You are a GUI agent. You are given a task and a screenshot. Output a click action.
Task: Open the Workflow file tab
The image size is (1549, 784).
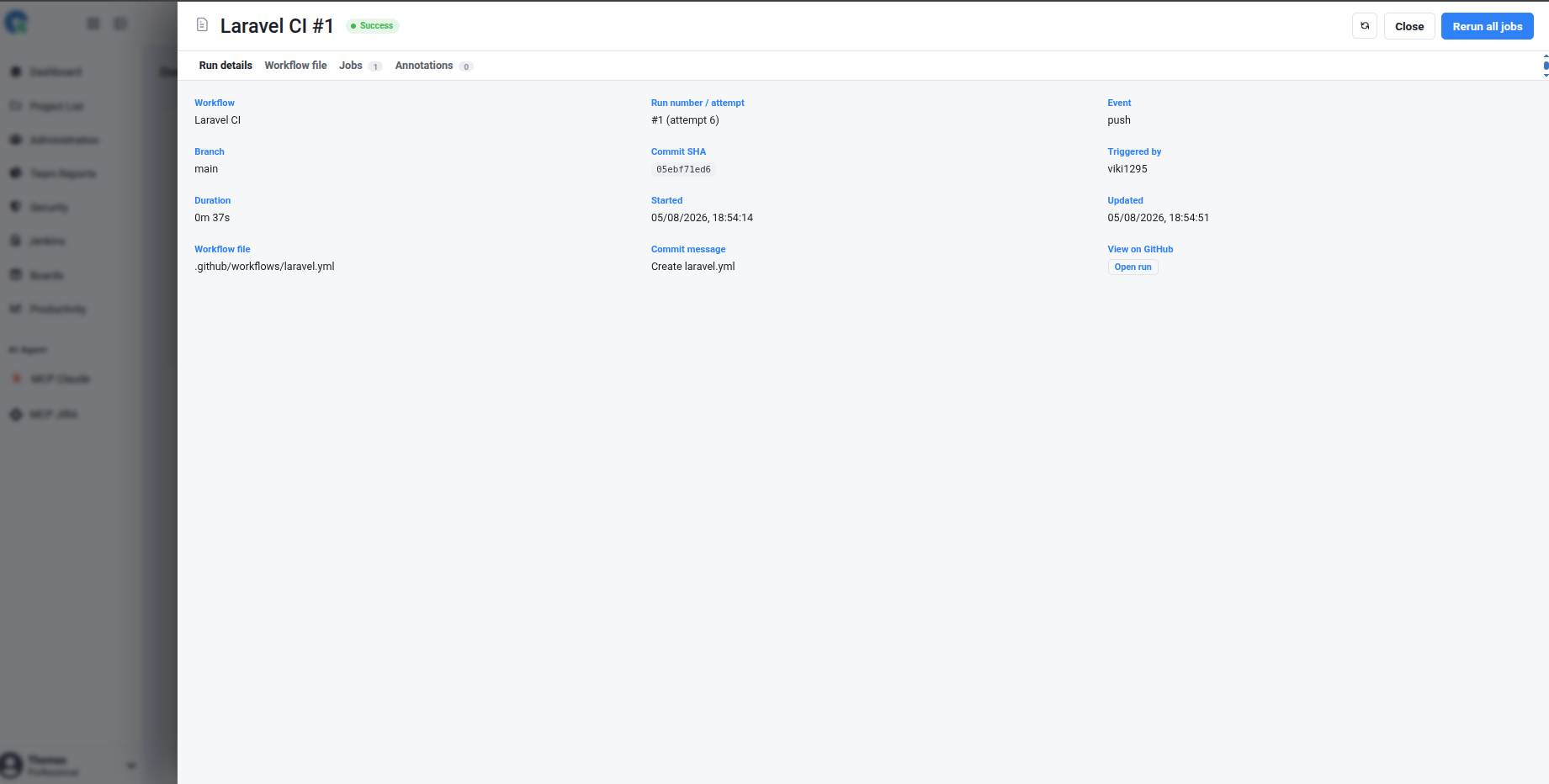295,66
